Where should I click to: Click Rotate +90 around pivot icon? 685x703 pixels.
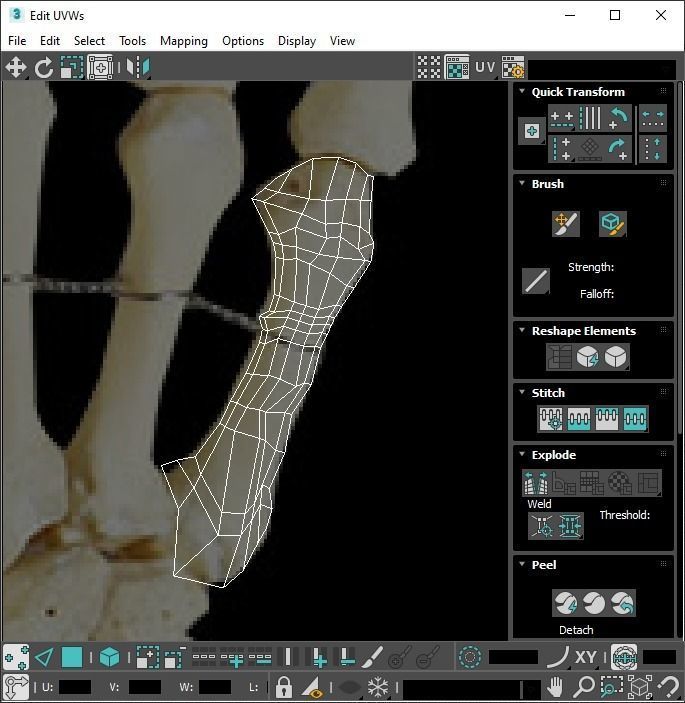point(618,149)
